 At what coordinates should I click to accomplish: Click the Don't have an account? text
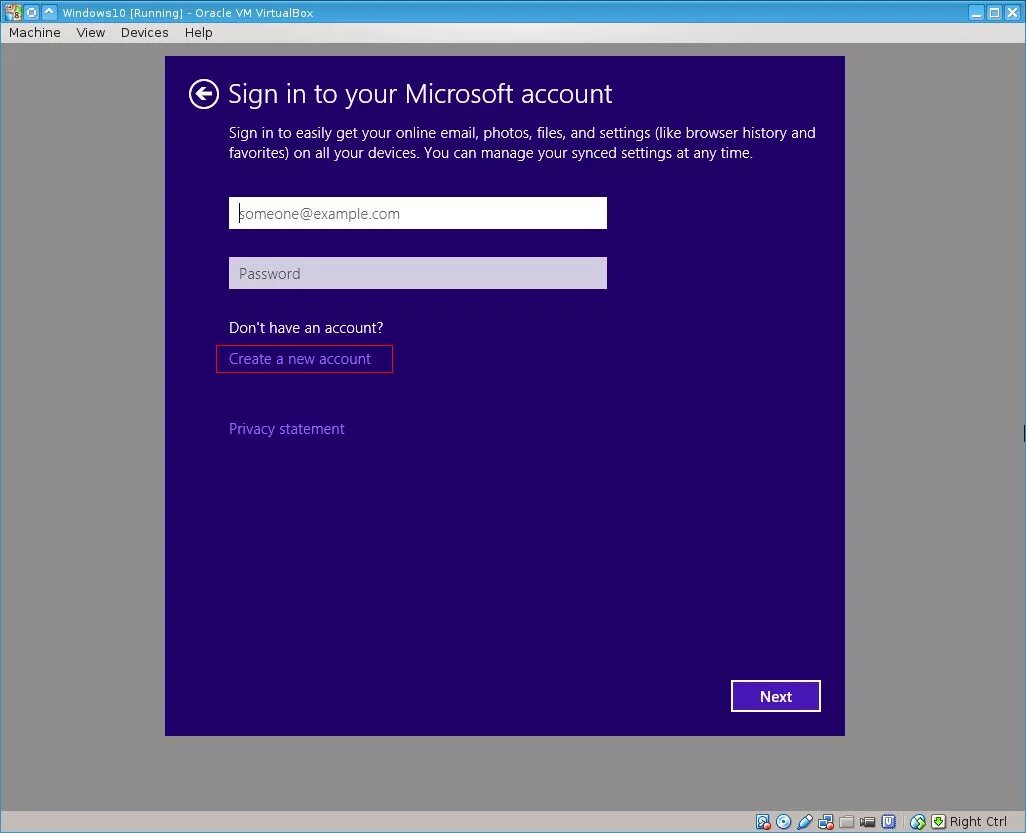[x=306, y=328]
